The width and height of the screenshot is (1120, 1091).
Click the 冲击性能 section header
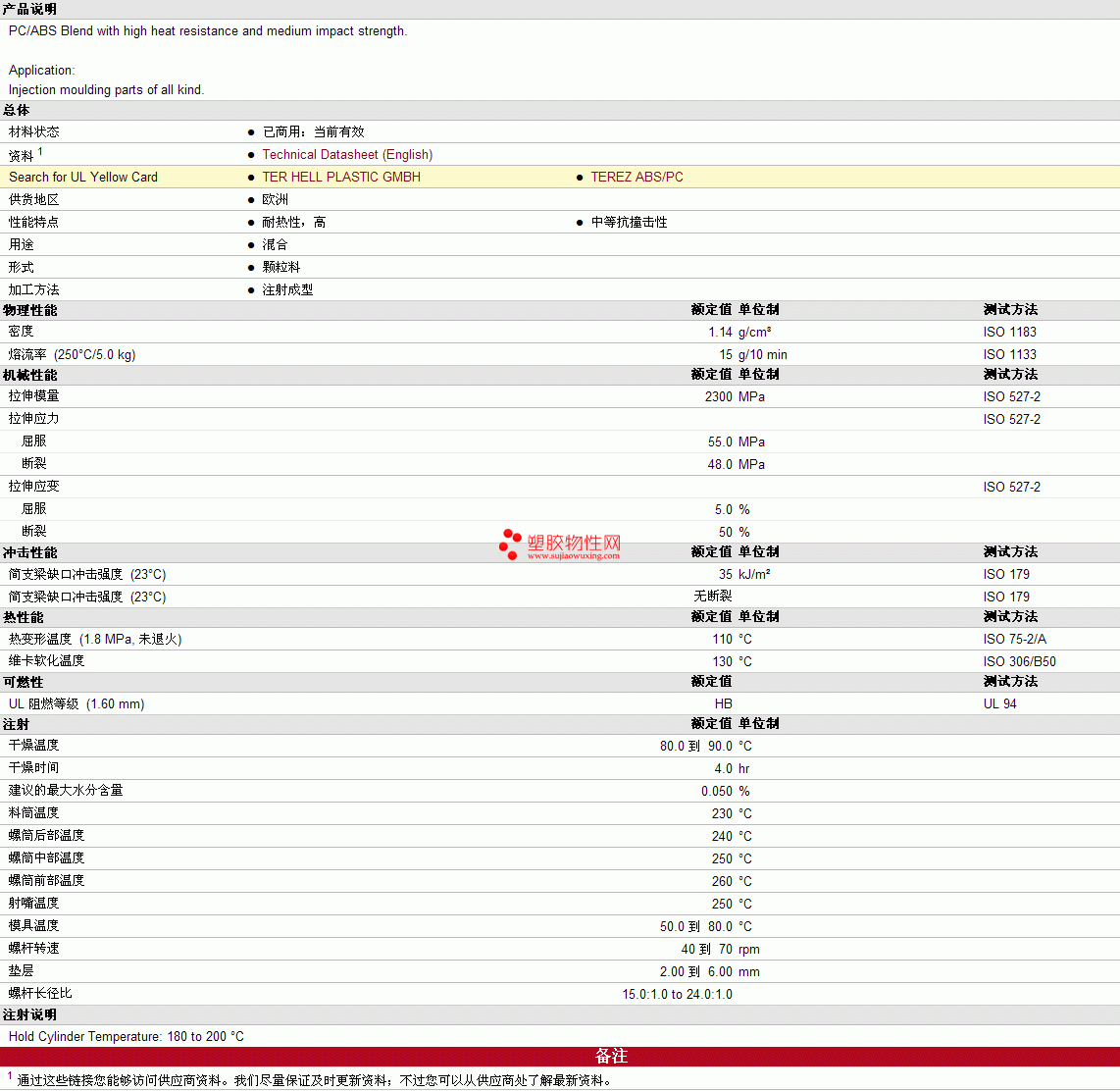click(30, 553)
